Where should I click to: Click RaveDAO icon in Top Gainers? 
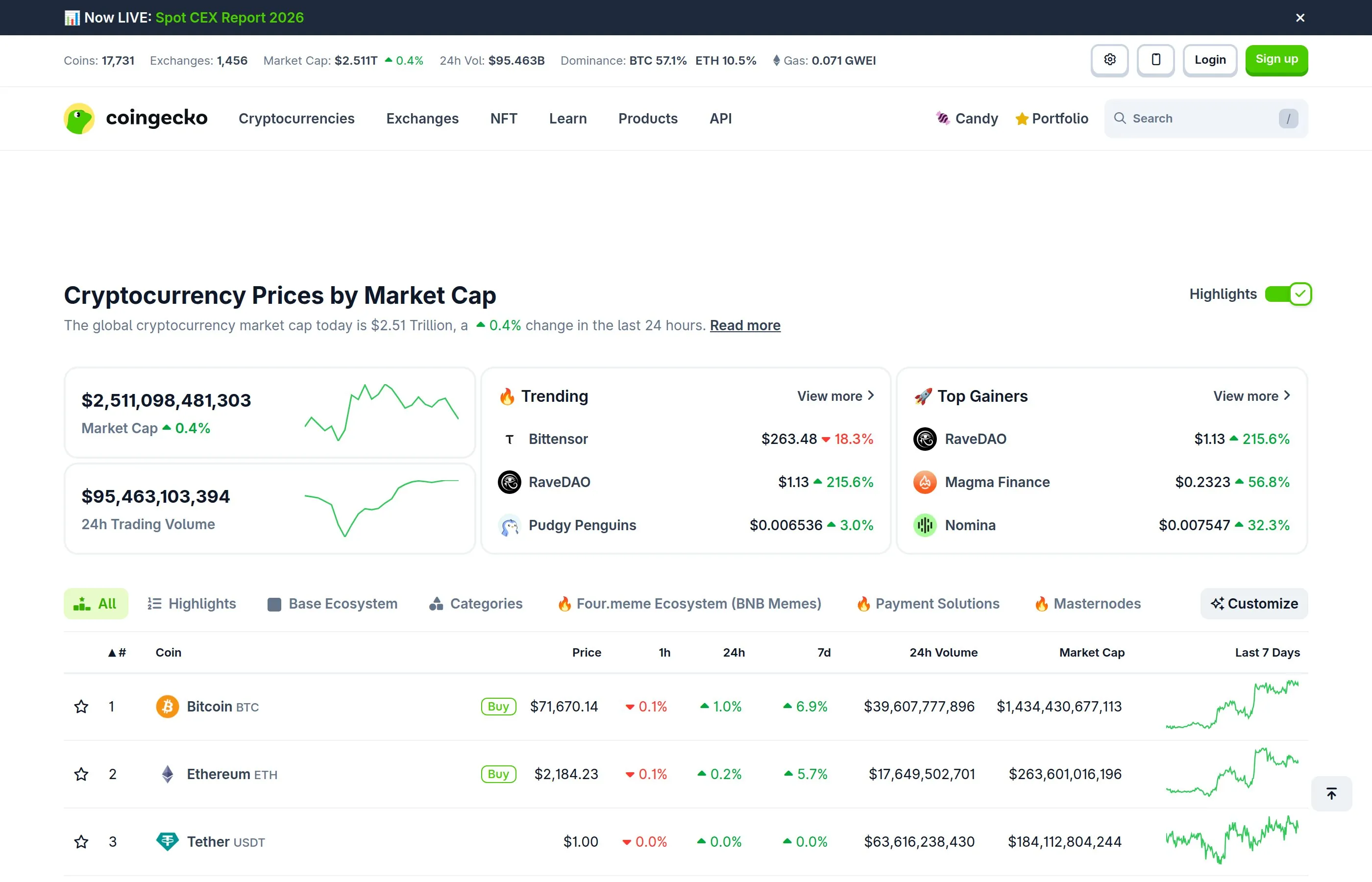pyautogui.click(x=925, y=439)
